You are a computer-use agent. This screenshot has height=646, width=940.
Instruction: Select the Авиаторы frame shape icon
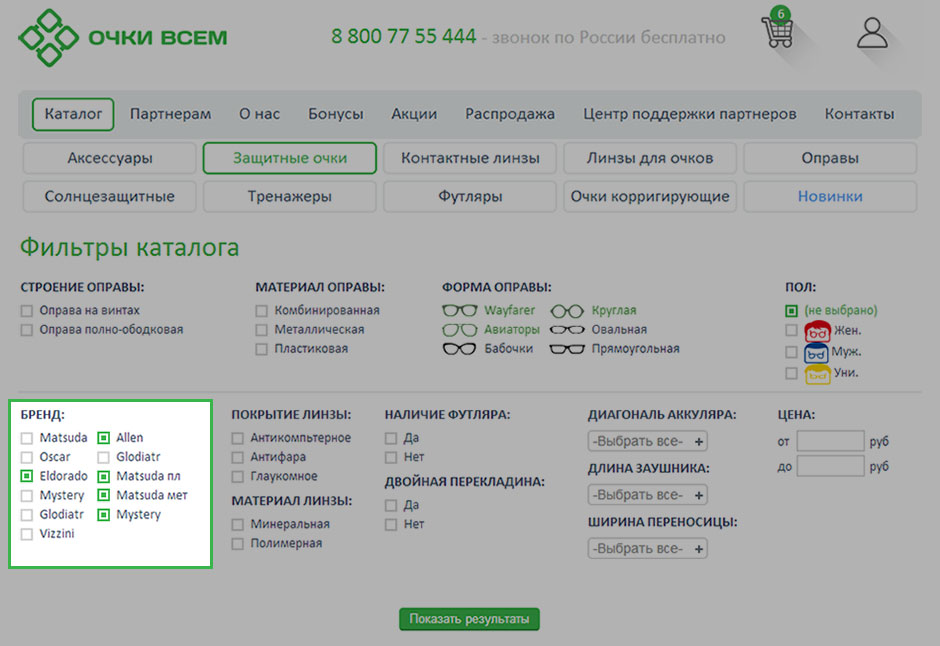[460, 330]
